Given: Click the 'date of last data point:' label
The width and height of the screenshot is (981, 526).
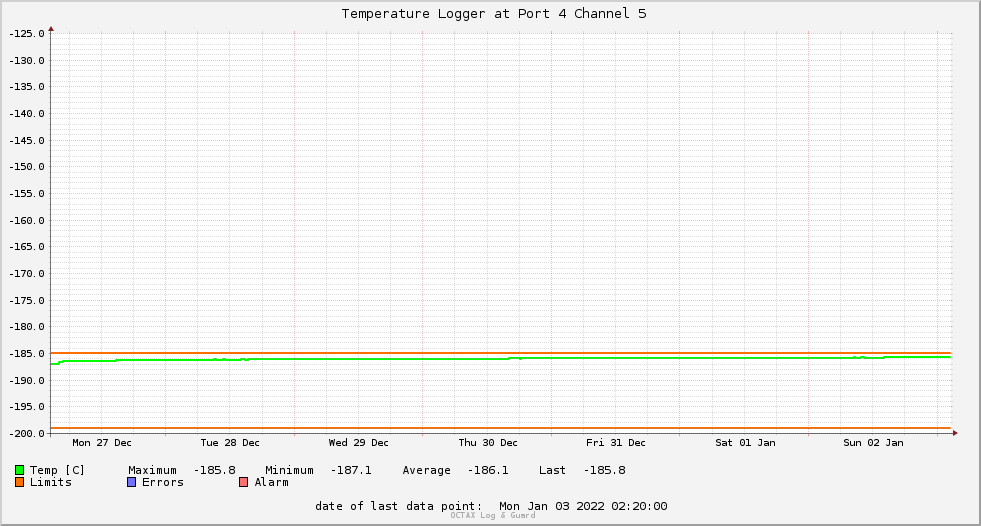Looking at the screenshot, I should coord(399,506).
